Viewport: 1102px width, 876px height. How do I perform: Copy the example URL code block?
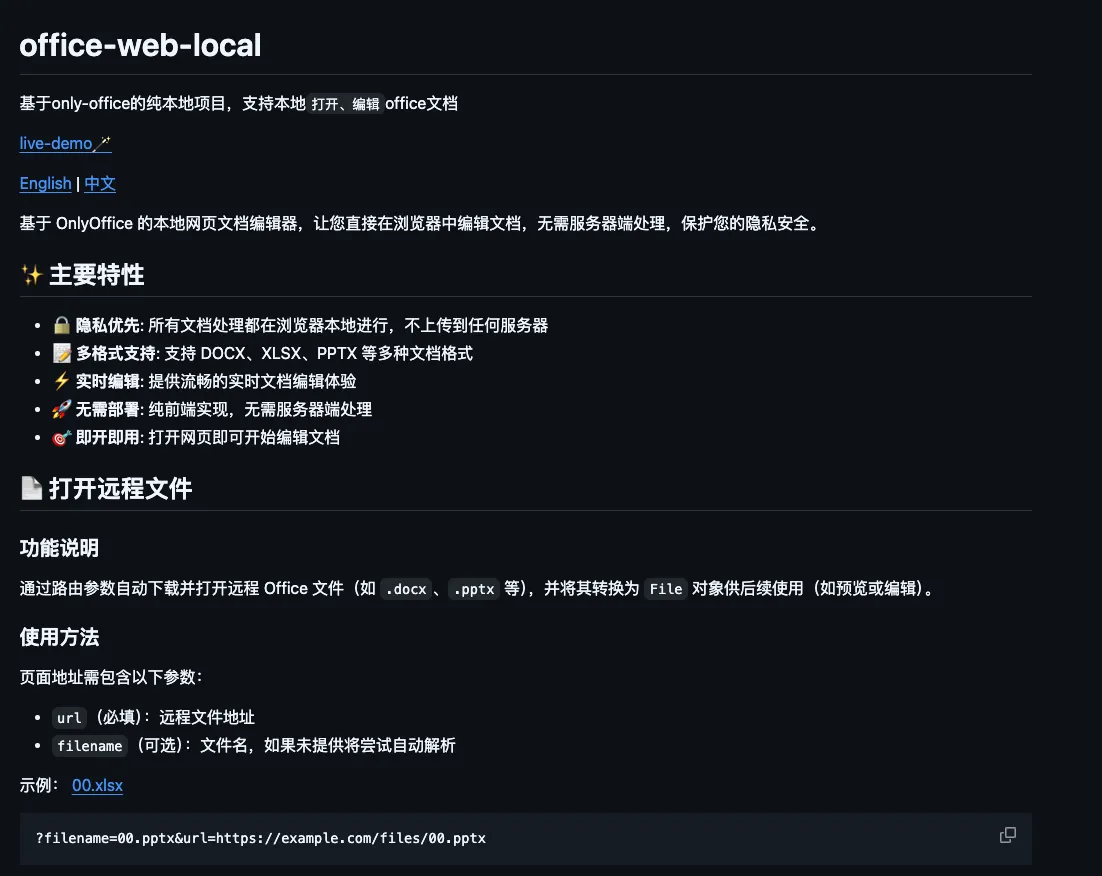click(1008, 835)
